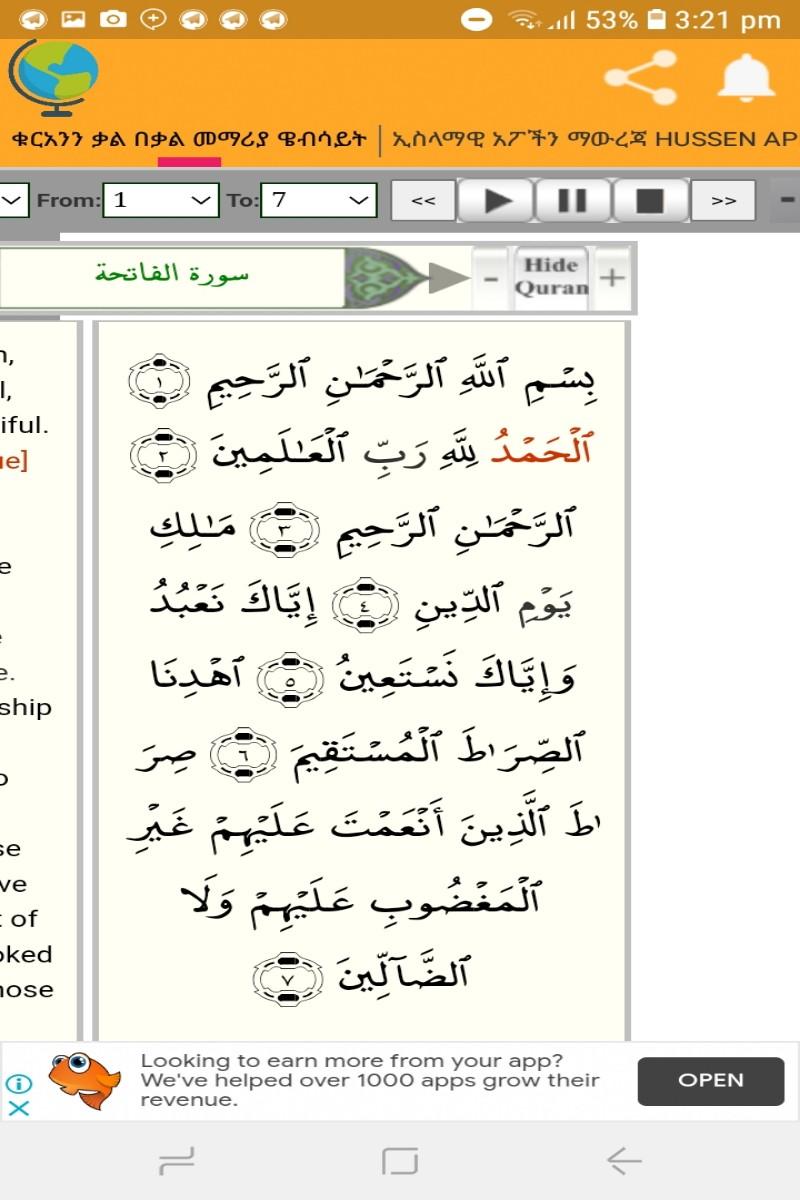Close the ad with the X icon
The height and width of the screenshot is (1200, 800).
click(x=19, y=1108)
